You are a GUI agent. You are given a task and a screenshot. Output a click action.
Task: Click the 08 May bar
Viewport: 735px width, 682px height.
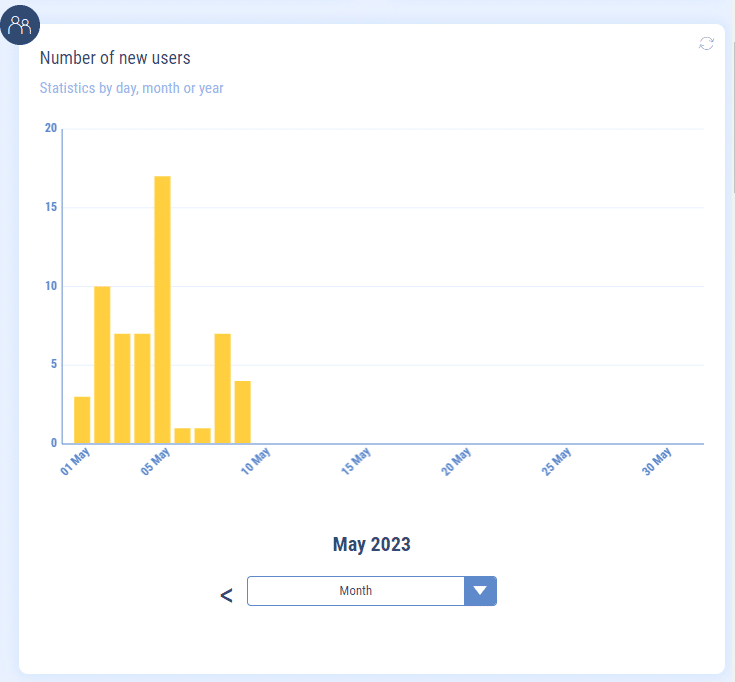click(222, 388)
